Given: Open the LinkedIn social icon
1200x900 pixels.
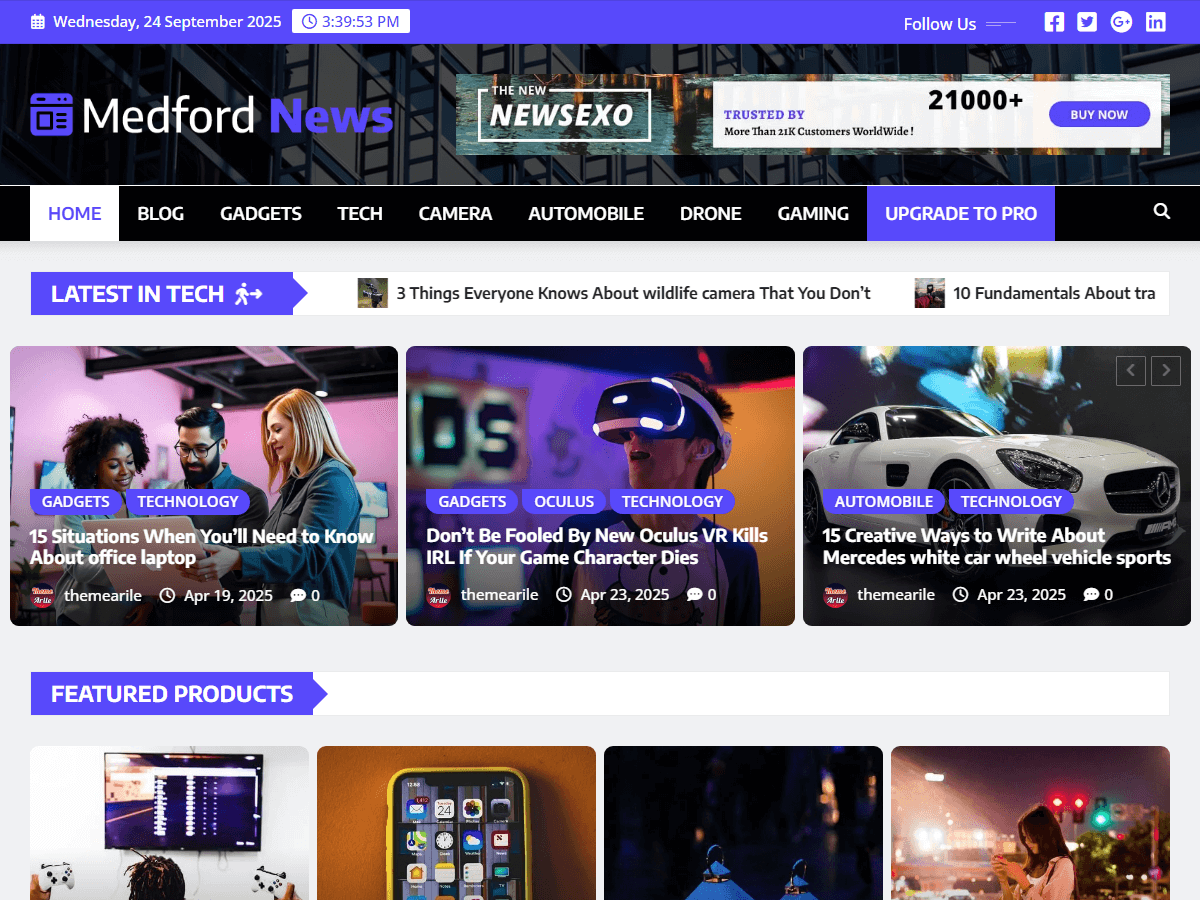Looking at the screenshot, I should point(1156,22).
